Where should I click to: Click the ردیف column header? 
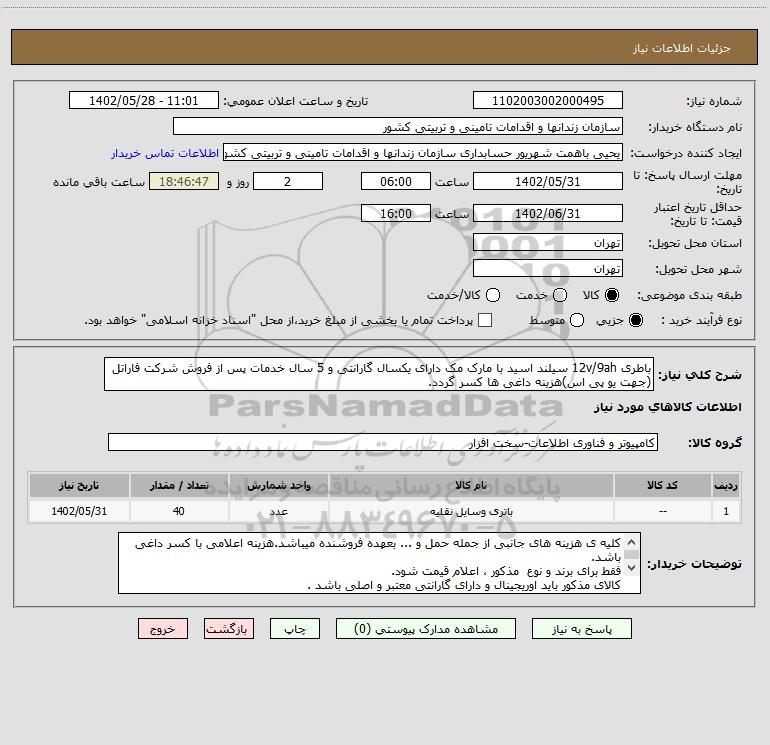726,486
